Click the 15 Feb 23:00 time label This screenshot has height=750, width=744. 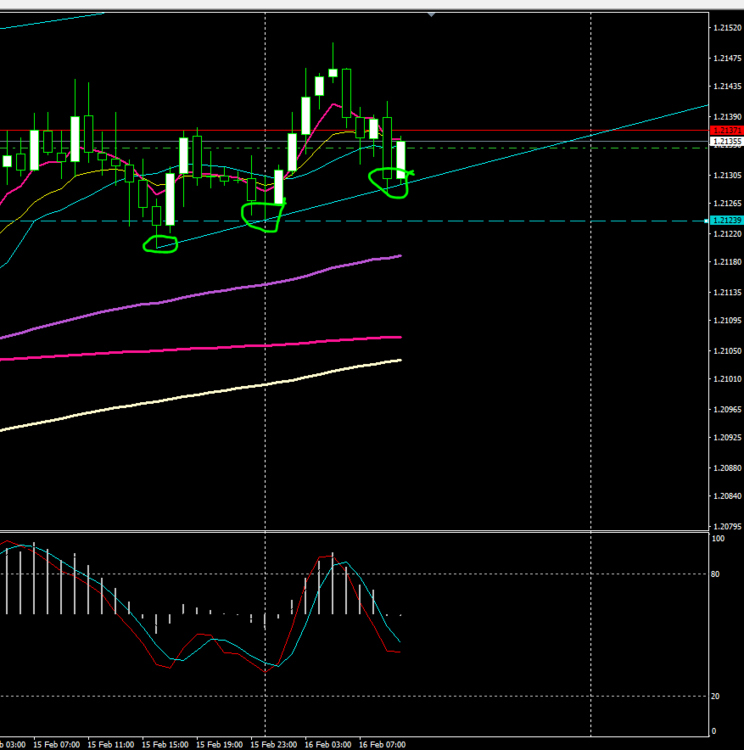tap(274, 745)
